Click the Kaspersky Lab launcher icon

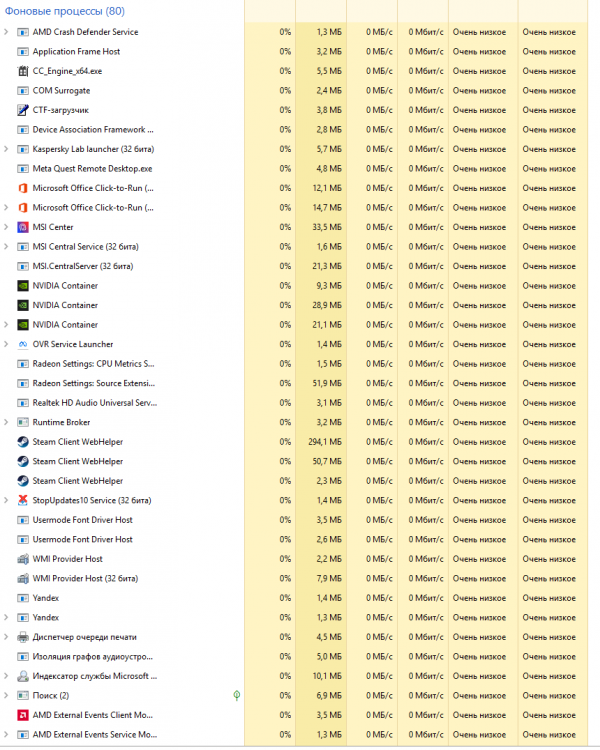tap(22, 149)
